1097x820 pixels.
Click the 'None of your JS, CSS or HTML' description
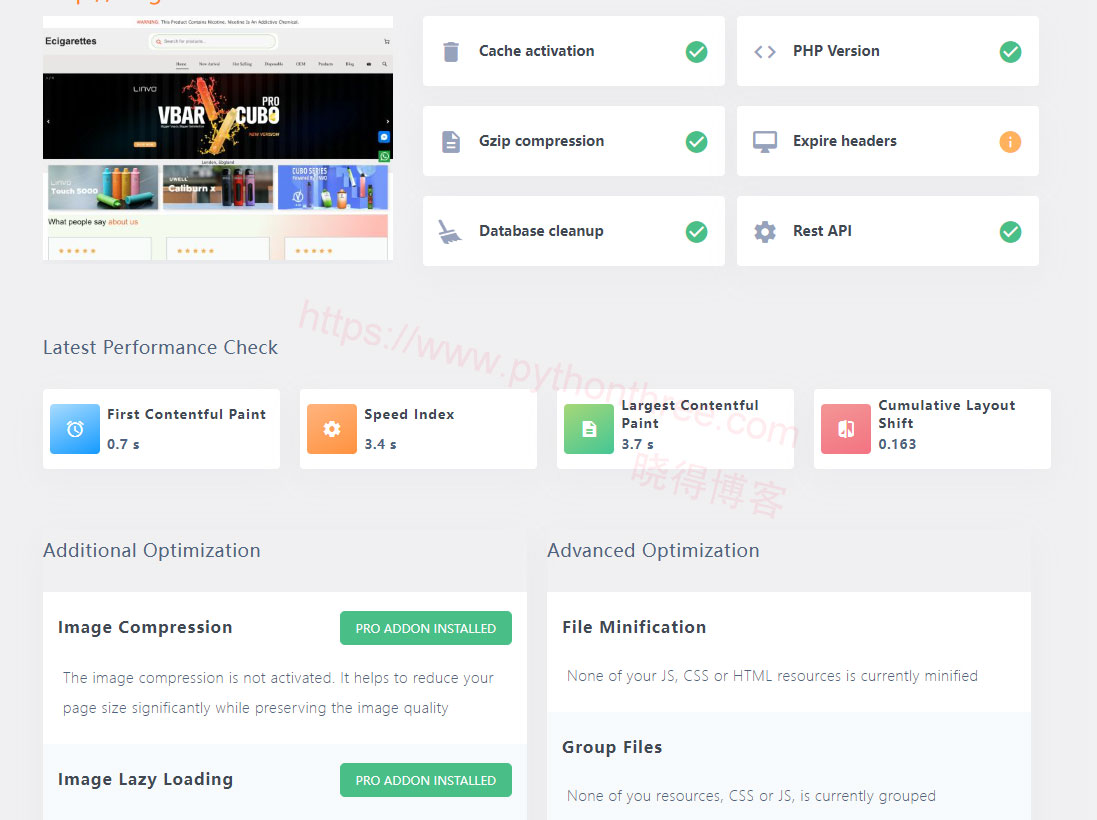[772, 676]
